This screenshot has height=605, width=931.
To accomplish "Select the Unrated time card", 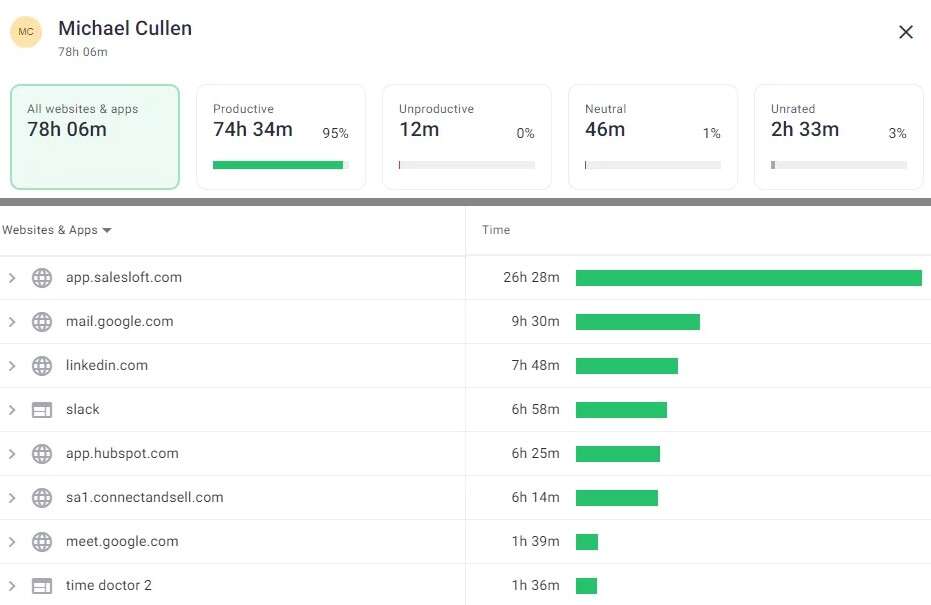I will (x=838, y=136).
